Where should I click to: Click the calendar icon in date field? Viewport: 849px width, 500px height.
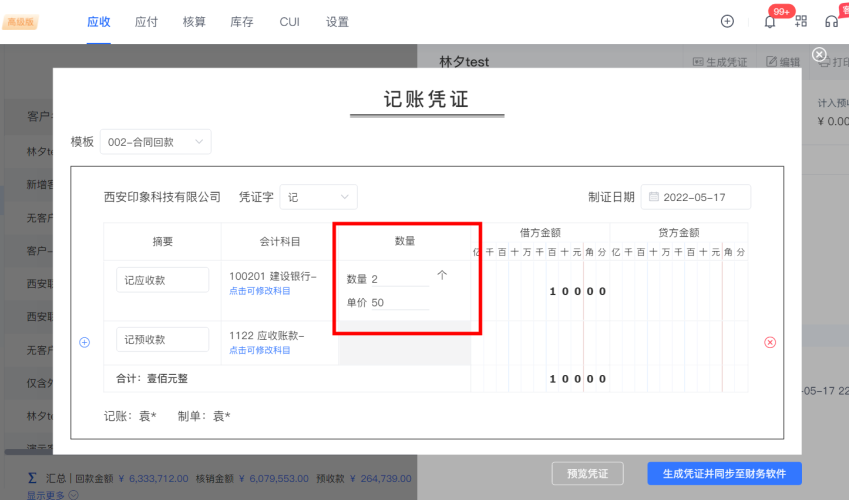tap(654, 197)
